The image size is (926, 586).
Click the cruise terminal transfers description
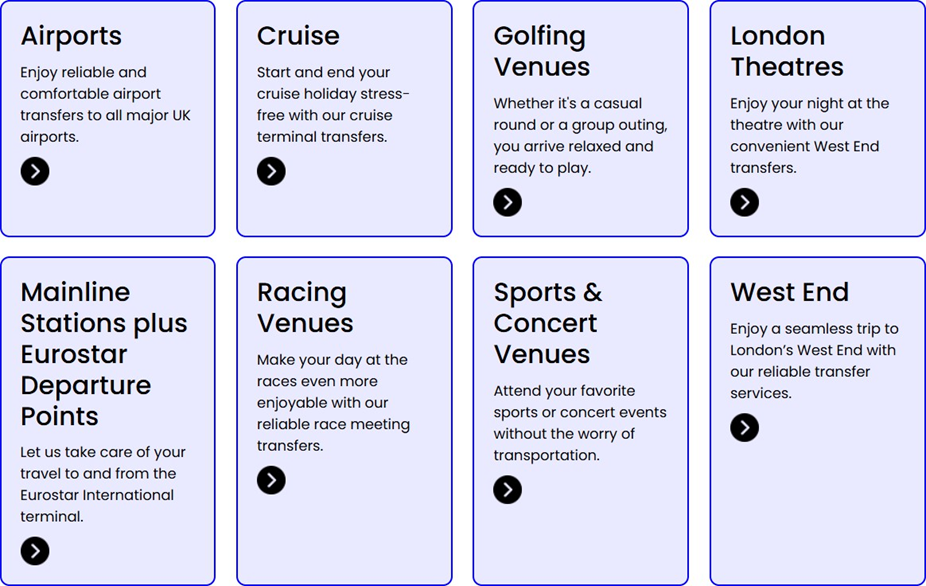[x=333, y=104]
